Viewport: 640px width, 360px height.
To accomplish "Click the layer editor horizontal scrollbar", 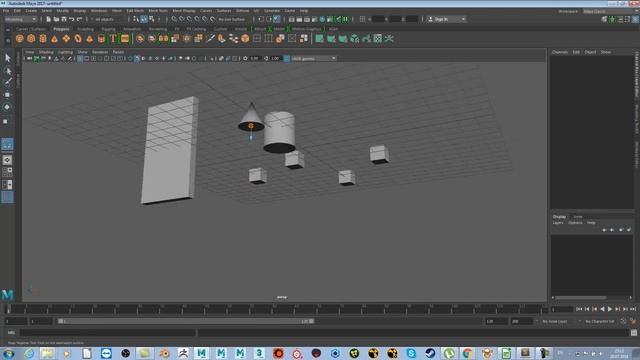I will pos(581,298).
